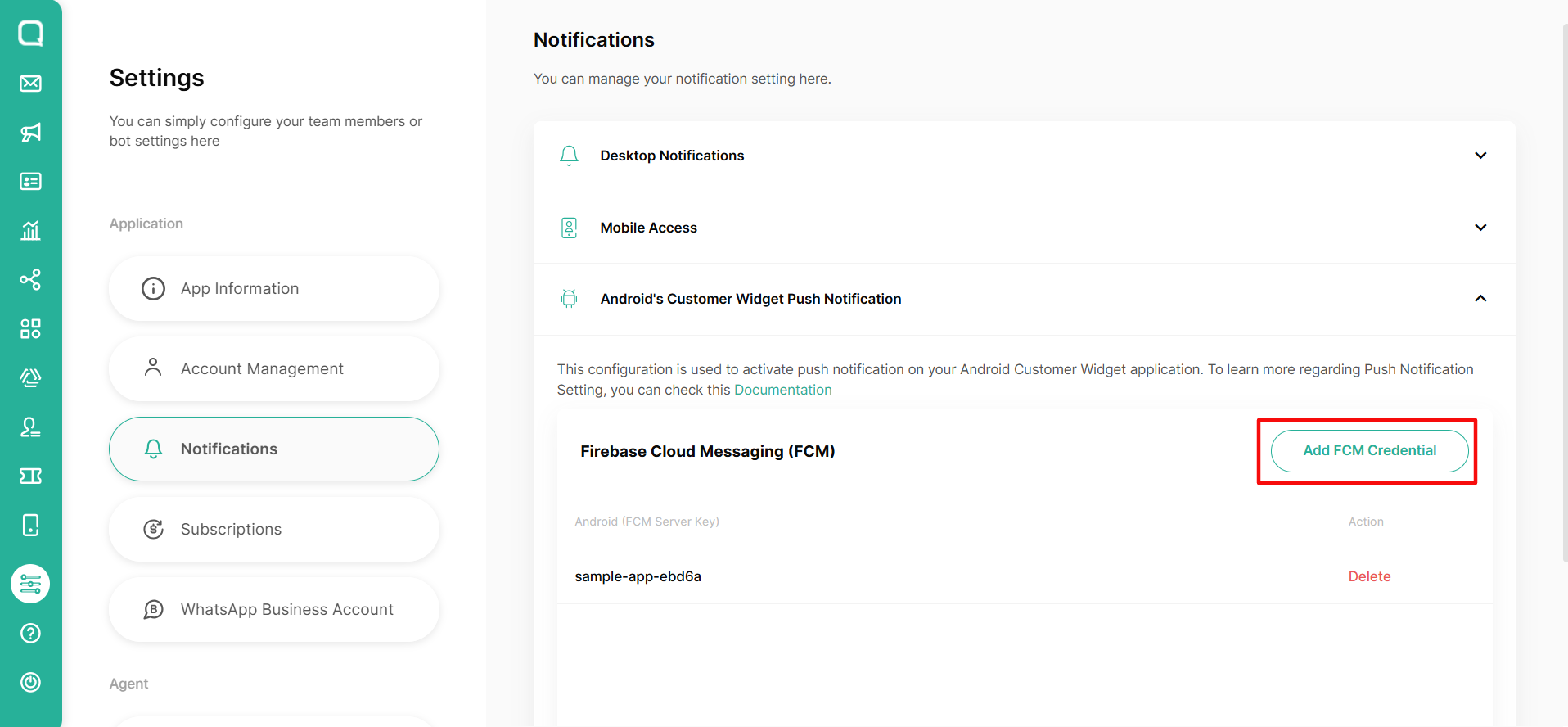Screen dimensions: 1568x727
Task: Click the Firebase Cloud Messaging (FCM) heading
Action: click(x=708, y=451)
